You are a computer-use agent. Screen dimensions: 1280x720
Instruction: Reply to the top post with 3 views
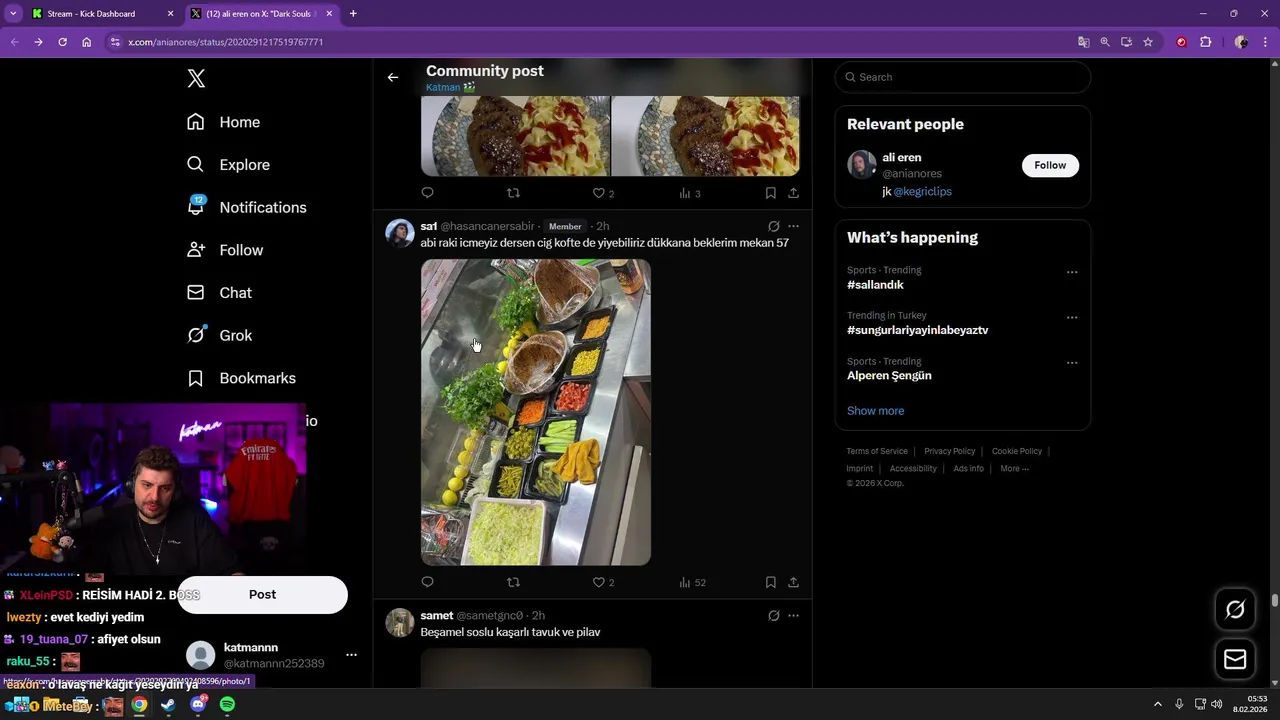tap(427, 193)
